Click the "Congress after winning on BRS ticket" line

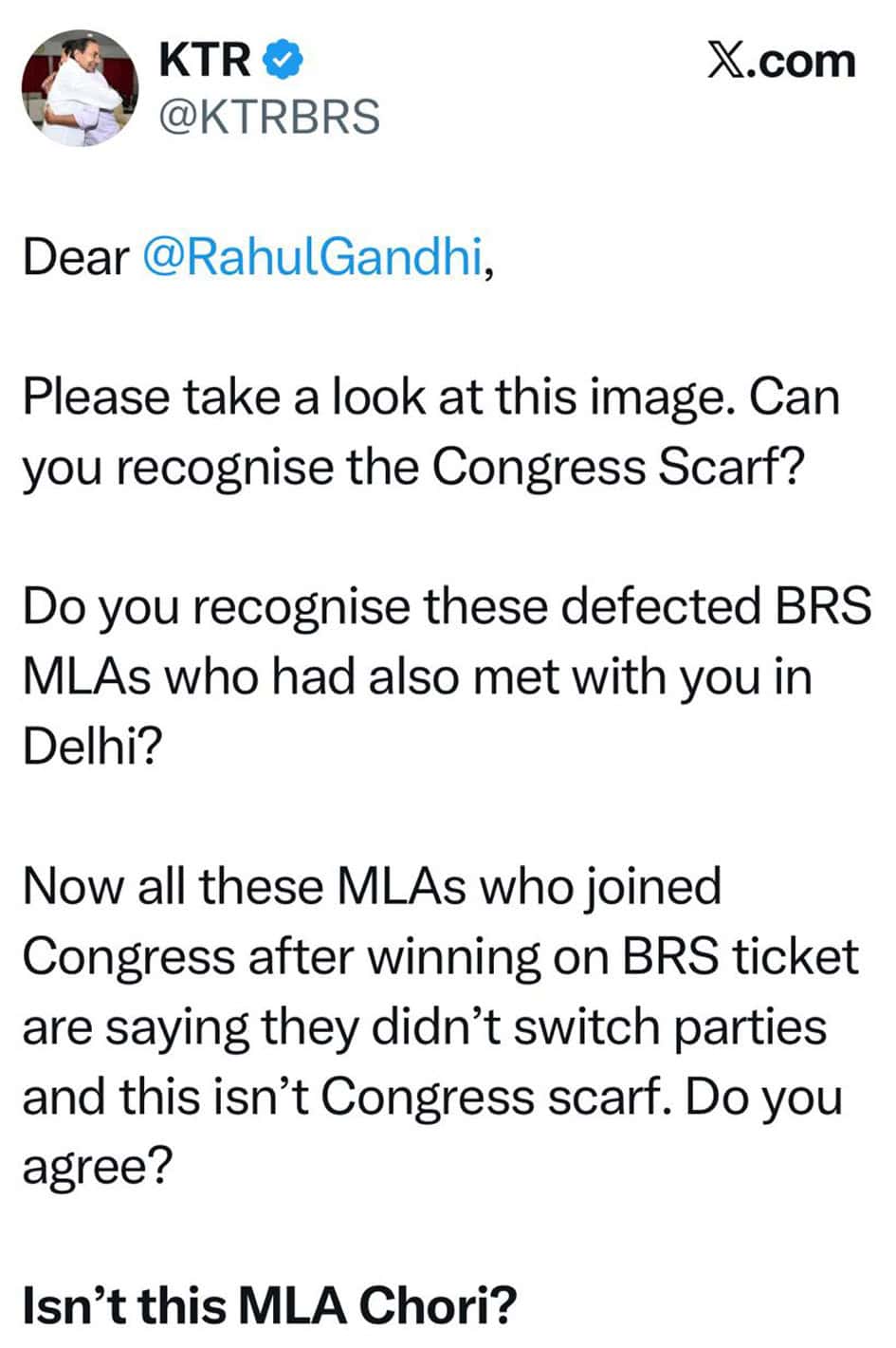coord(441,956)
